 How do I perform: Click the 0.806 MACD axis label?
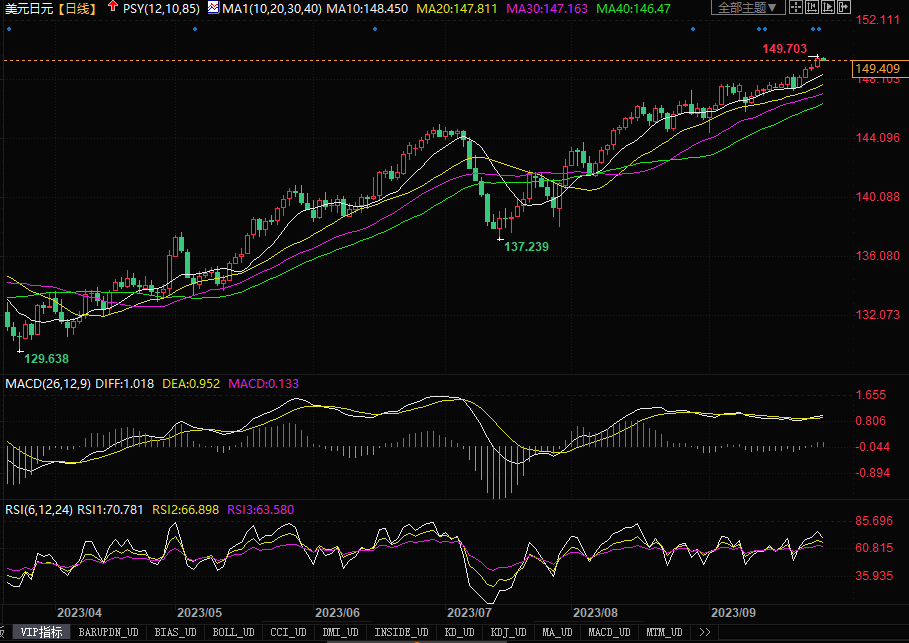(871, 421)
